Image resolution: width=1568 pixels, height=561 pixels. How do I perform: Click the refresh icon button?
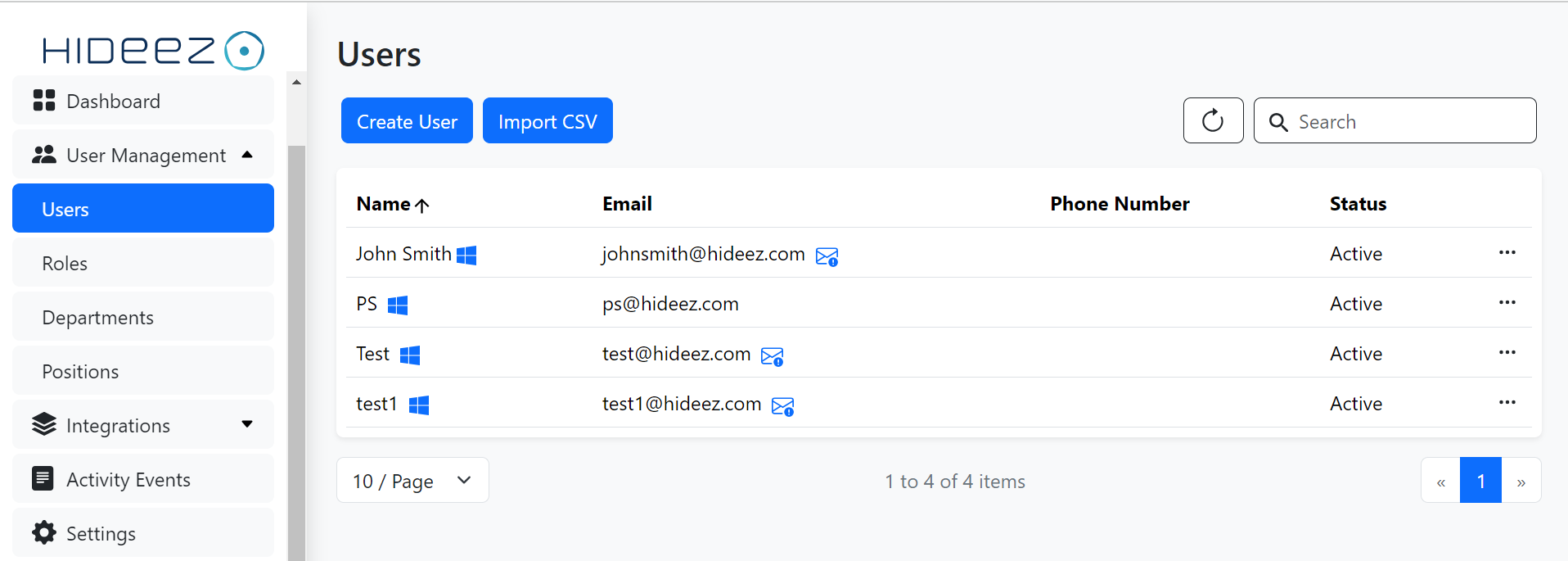(x=1213, y=121)
